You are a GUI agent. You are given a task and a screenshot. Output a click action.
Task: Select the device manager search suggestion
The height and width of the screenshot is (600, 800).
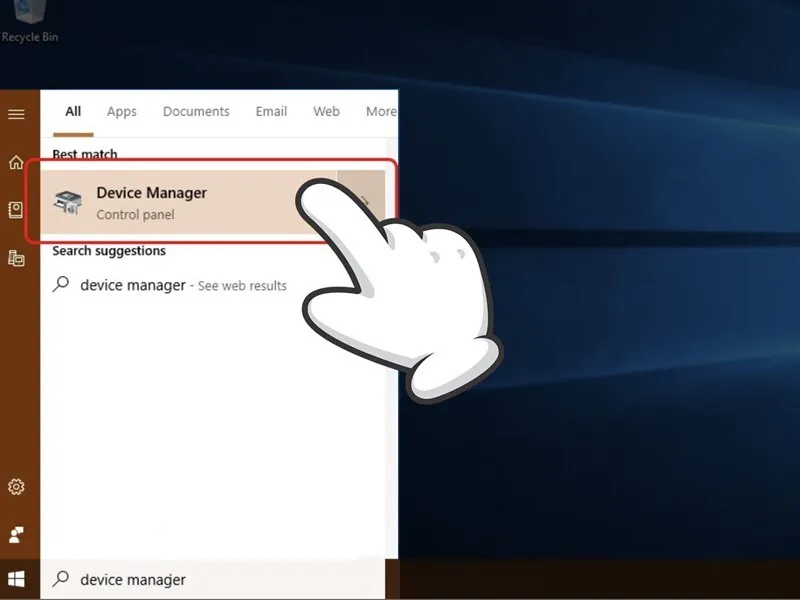[x=132, y=285]
